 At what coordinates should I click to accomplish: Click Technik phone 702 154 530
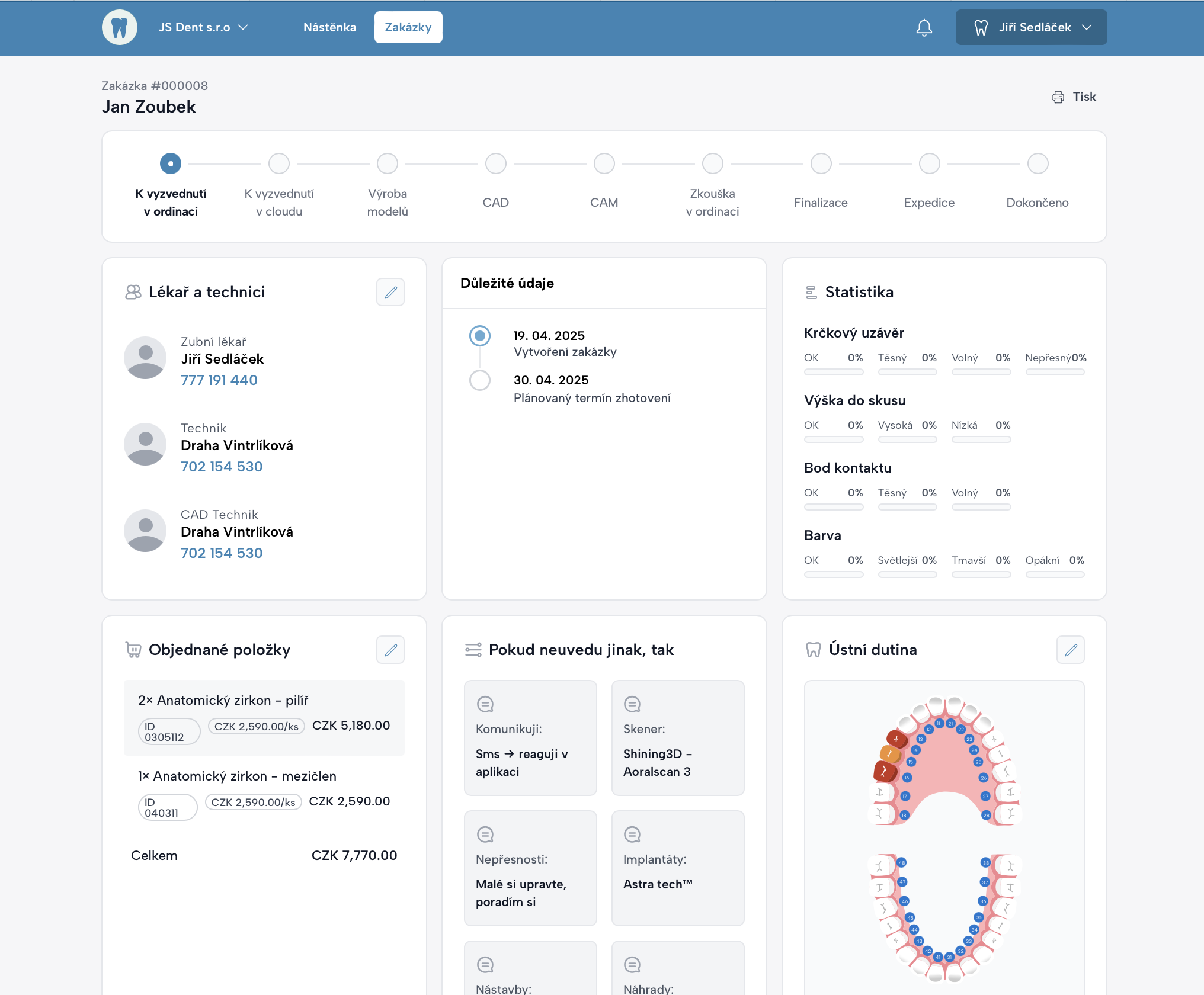(x=222, y=467)
